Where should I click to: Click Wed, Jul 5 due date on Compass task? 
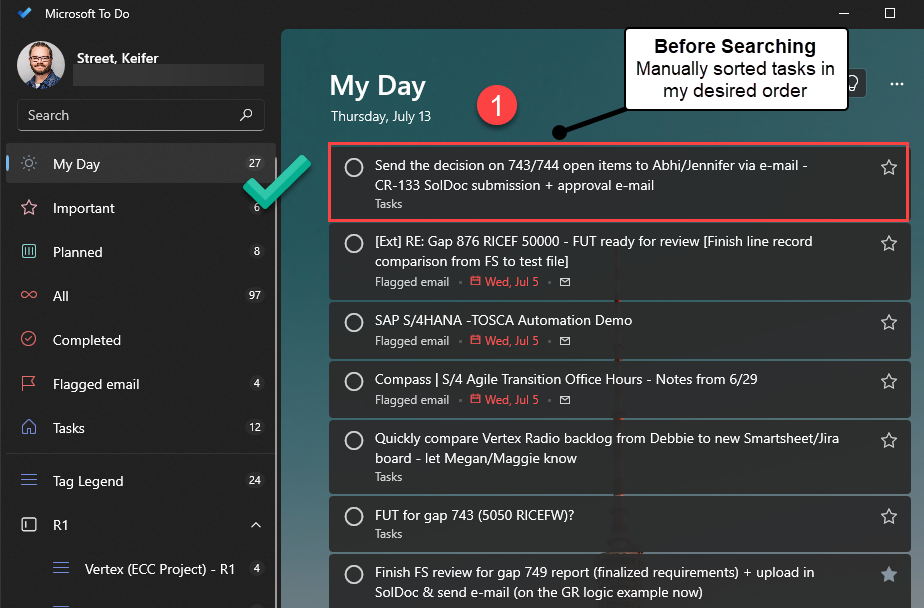504,399
